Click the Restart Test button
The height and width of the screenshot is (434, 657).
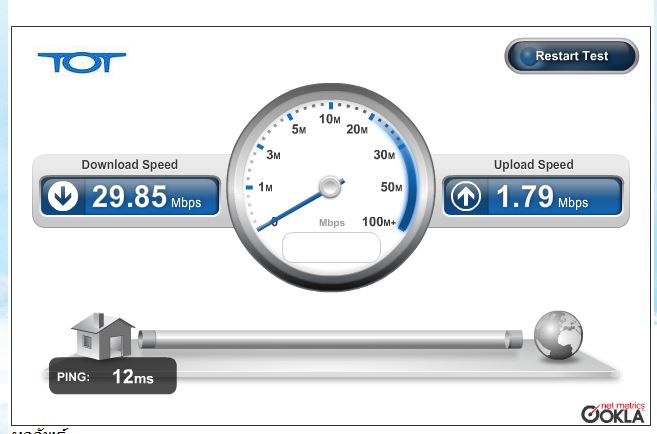coord(572,56)
